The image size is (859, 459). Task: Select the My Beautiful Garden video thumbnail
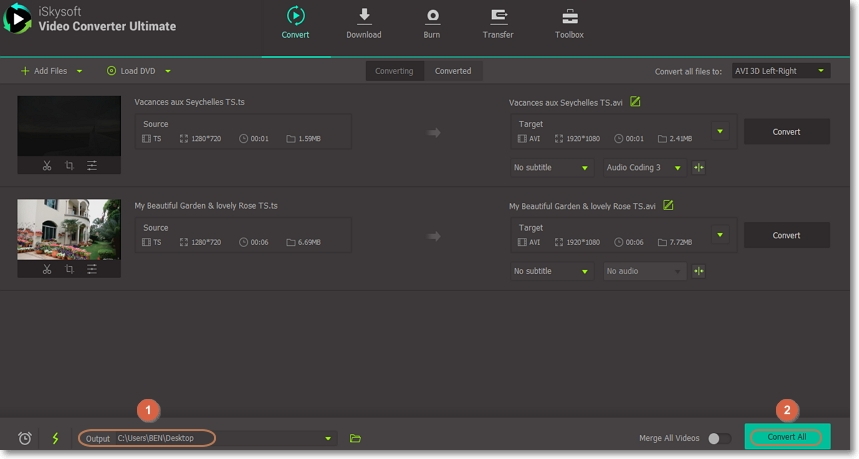click(69, 229)
